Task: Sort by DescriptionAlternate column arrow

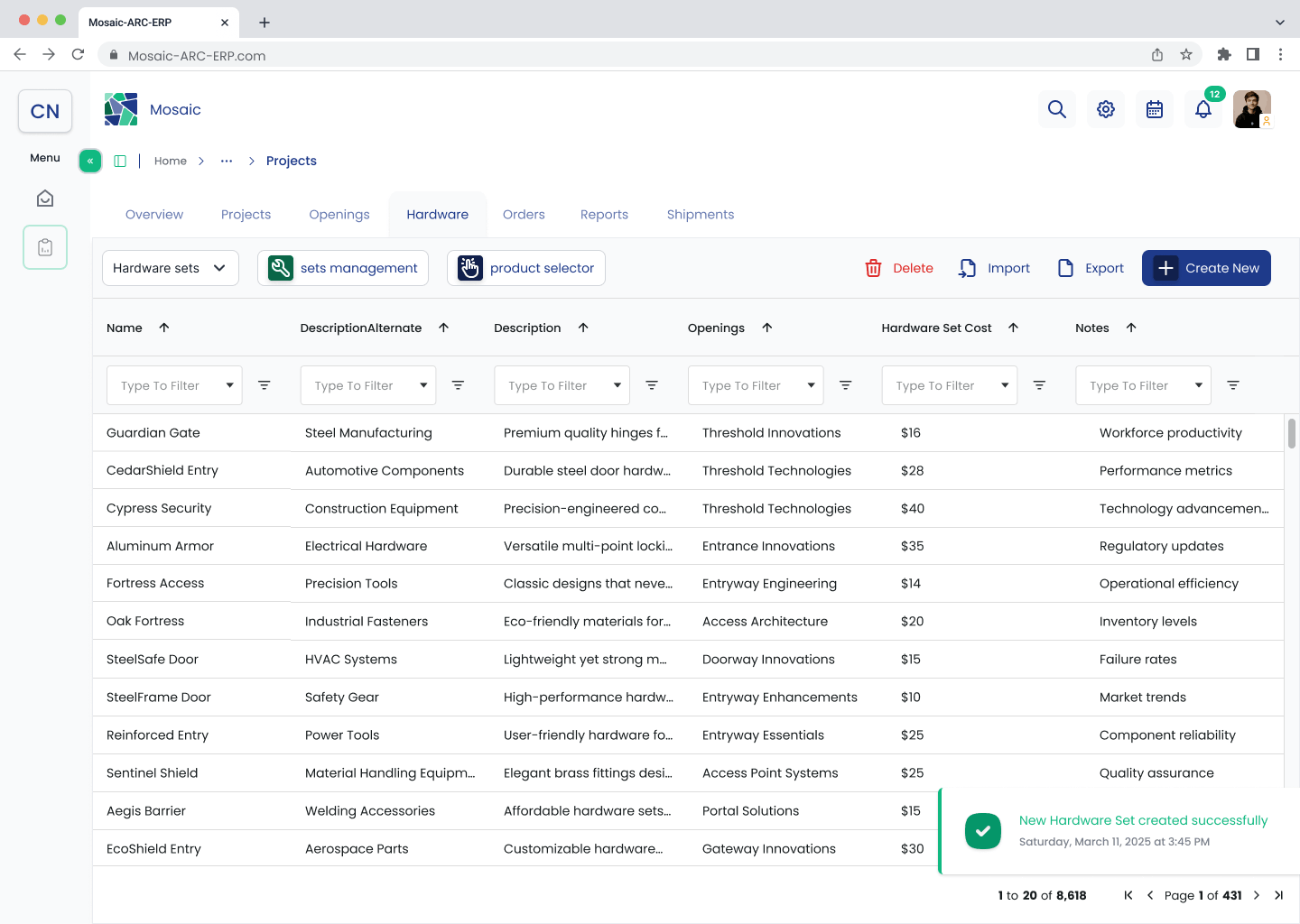Action: click(x=444, y=328)
